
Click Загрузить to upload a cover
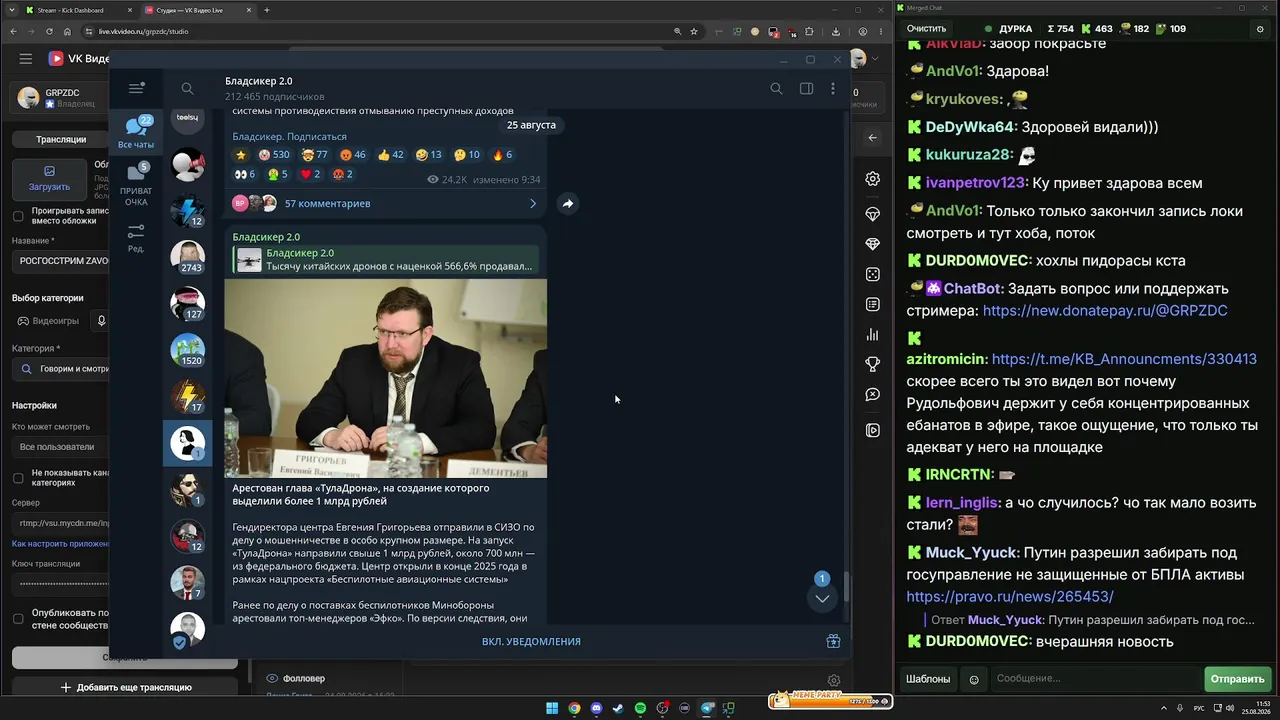(x=49, y=179)
